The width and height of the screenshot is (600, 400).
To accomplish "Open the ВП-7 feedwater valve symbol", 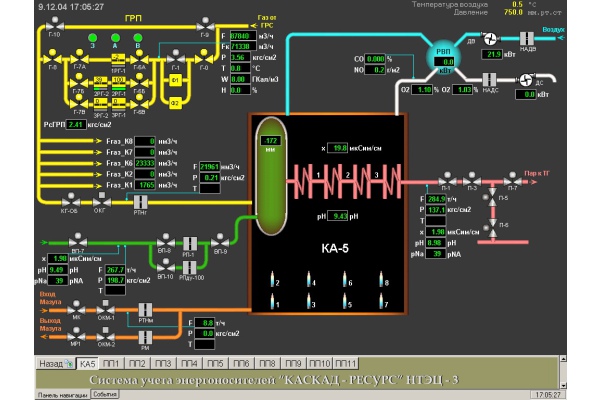I will (78, 242).
